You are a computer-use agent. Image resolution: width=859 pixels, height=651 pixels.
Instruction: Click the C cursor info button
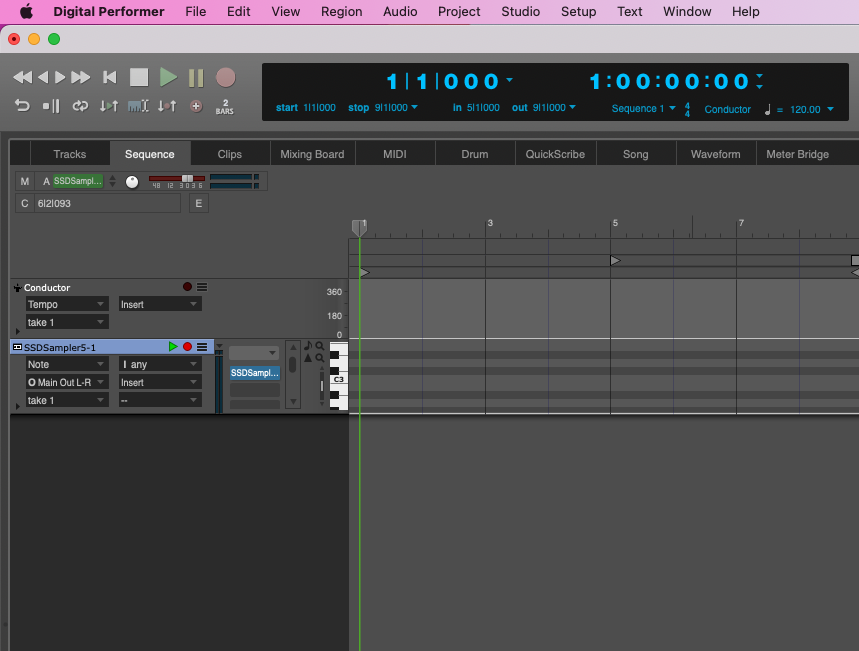tap(25, 203)
